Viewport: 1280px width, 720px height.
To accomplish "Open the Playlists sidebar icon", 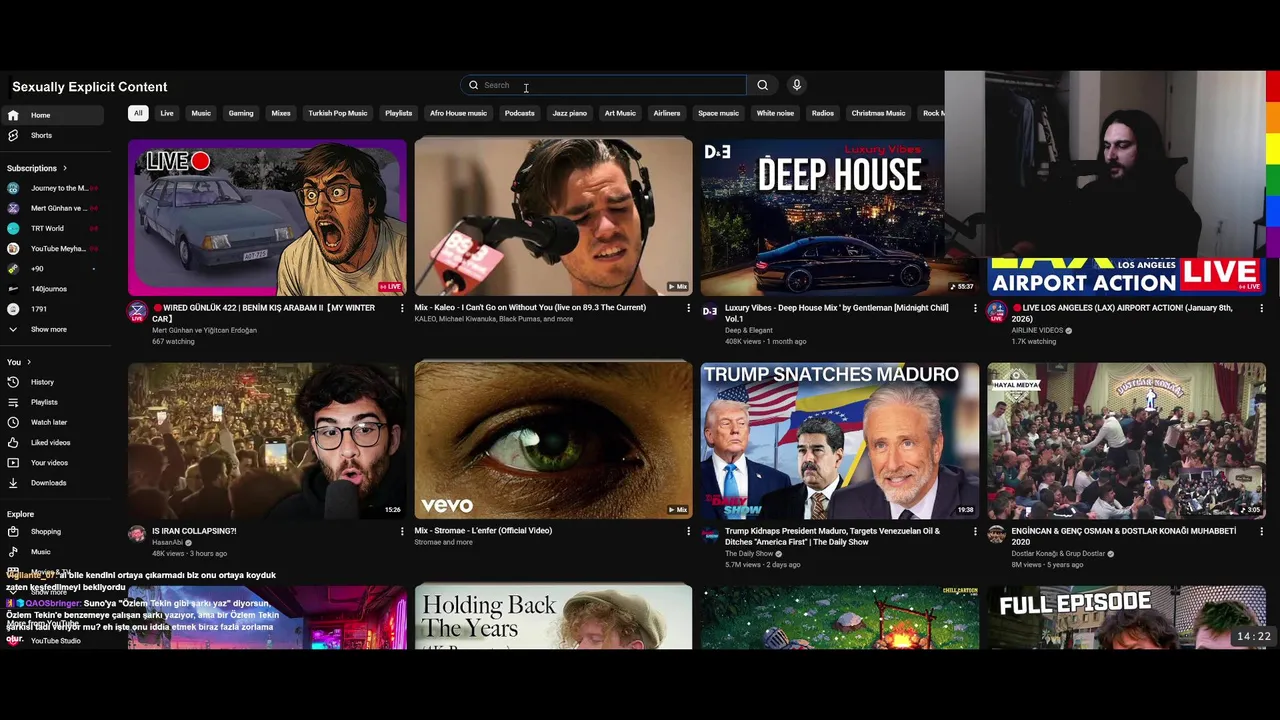I will (13, 402).
